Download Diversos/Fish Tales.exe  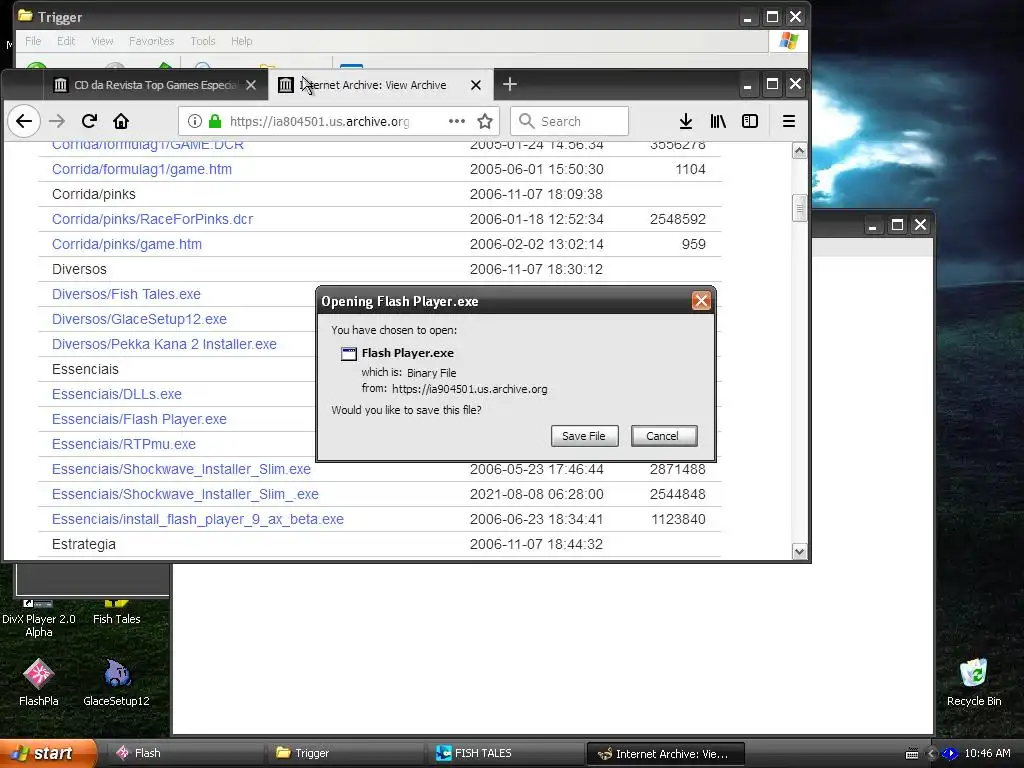pyautogui.click(x=126, y=295)
